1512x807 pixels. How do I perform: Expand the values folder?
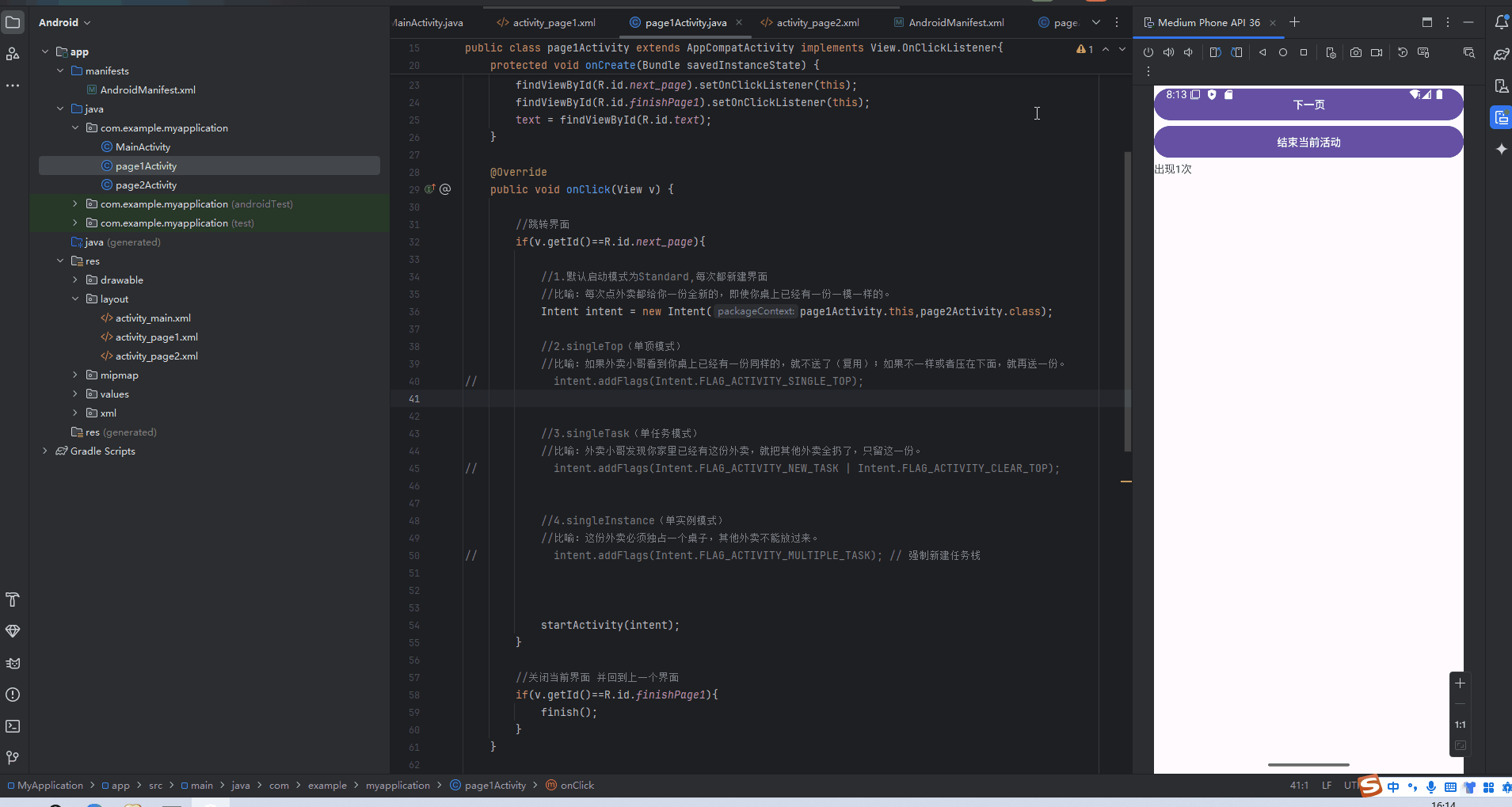pos(75,394)
